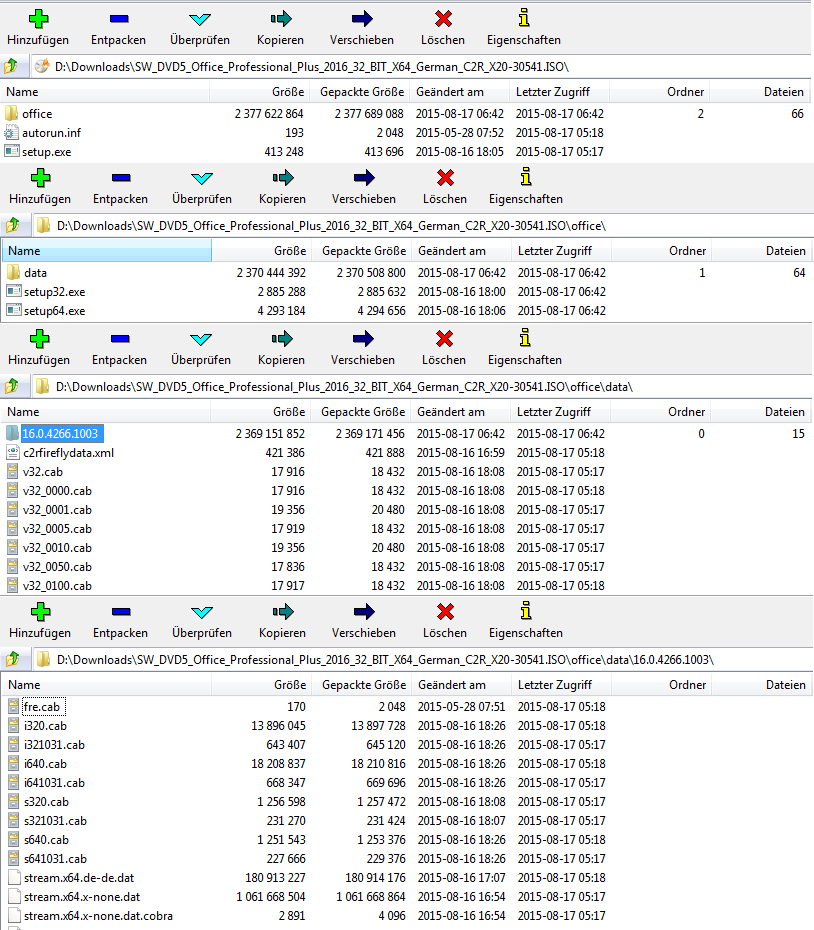Click Löschen in the ISO\office\ pane toolbar
The image size is (814, 930).
pos(445,187)
